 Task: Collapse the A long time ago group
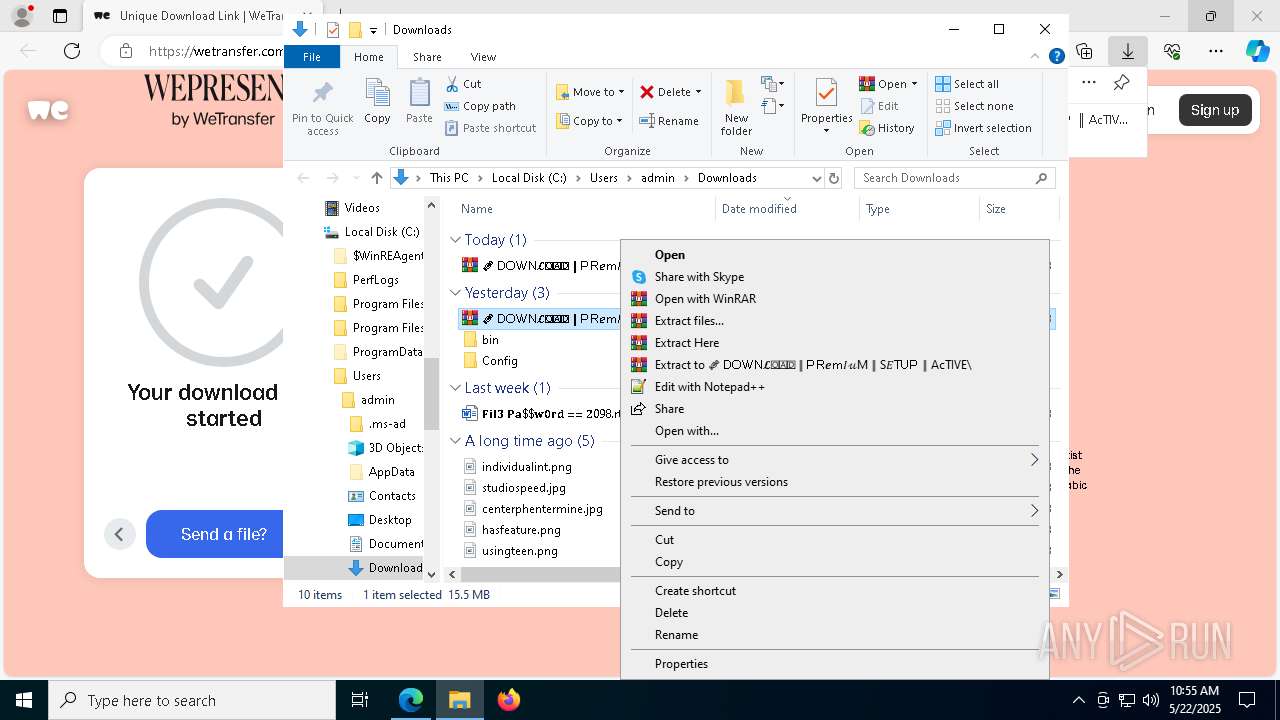(x=455, y=441)
